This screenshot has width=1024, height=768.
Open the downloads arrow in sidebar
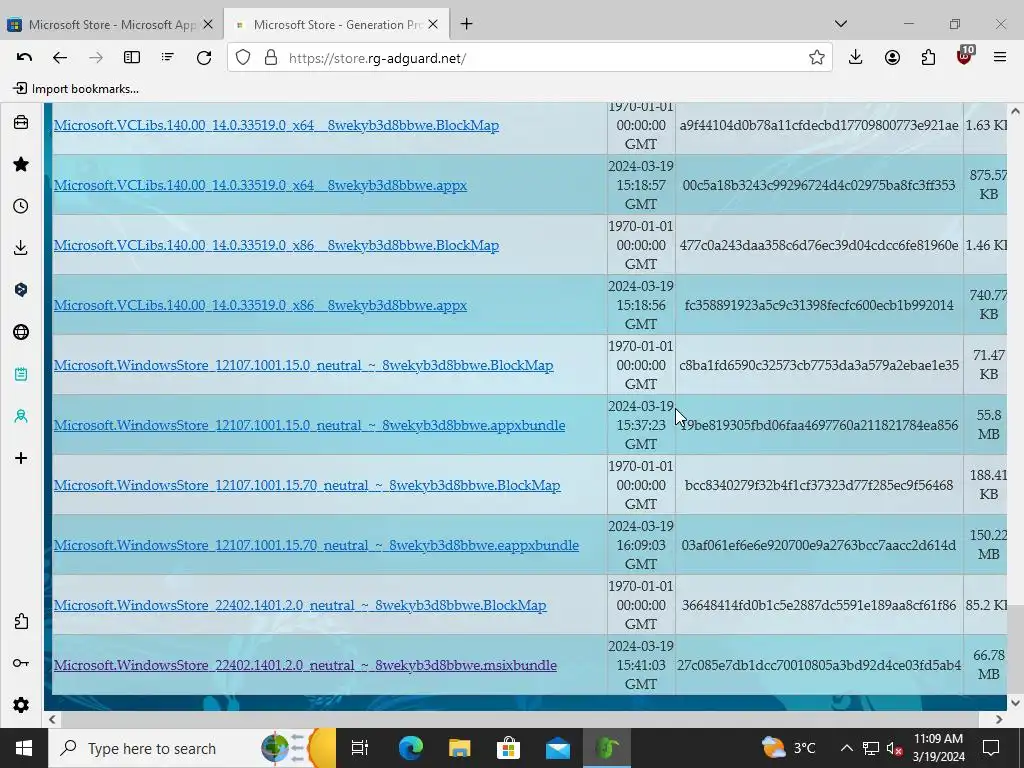coord(21,248)
